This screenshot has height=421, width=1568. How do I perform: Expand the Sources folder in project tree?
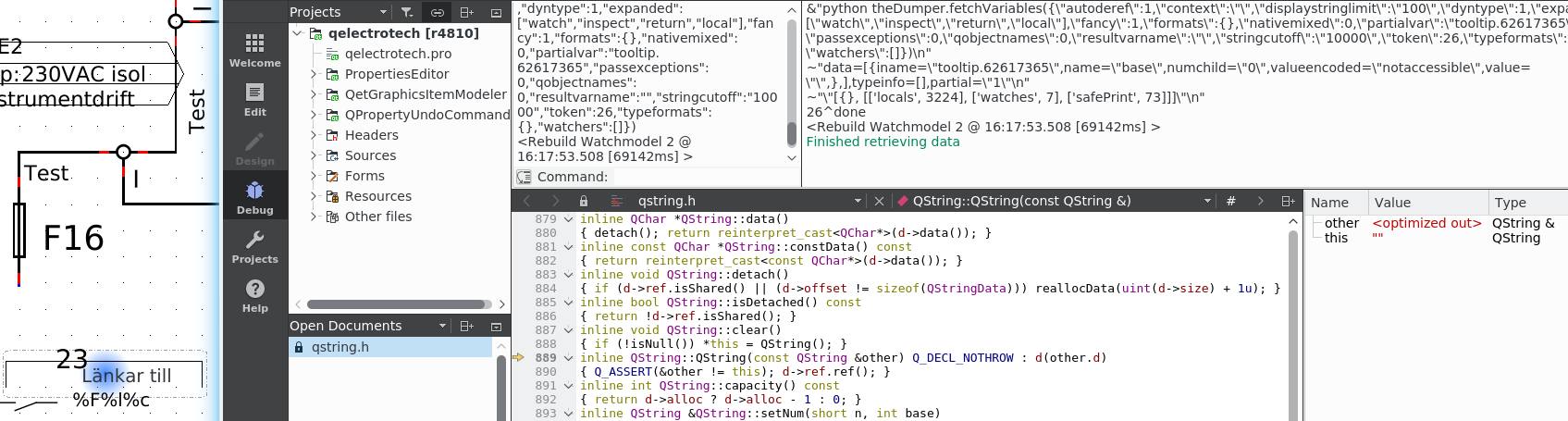(x=314, y=155)
